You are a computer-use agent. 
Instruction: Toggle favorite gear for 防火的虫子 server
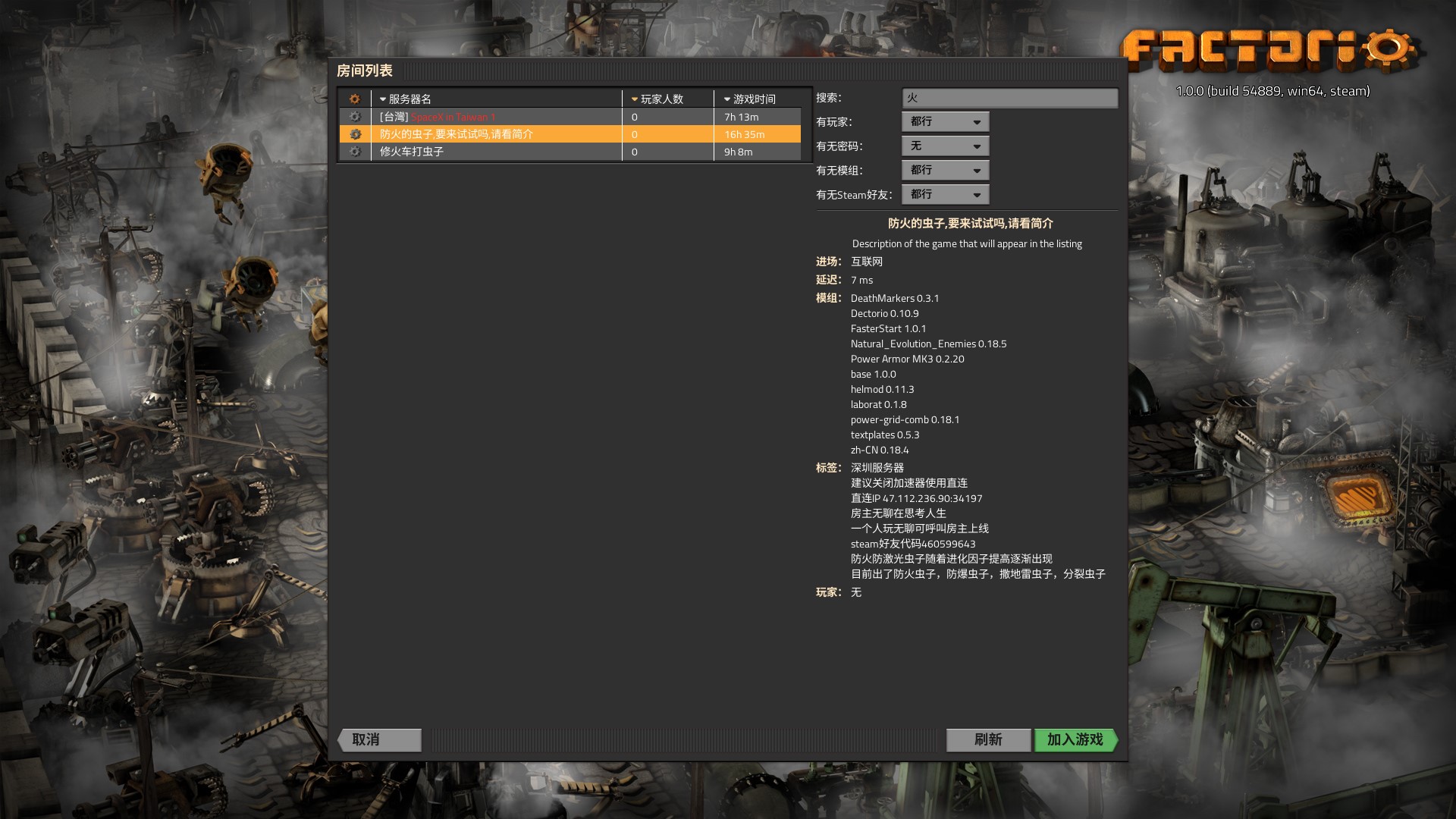(x=354, y=134)
